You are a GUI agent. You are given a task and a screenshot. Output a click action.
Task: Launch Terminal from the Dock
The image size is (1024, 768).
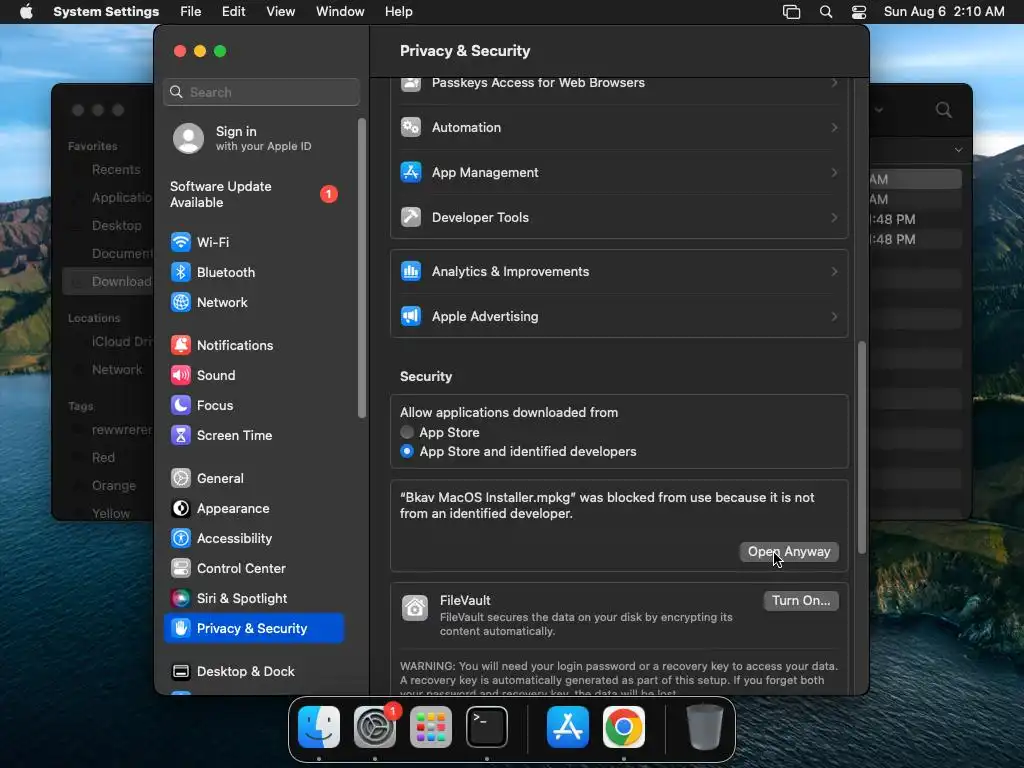[x=487, y=728]
